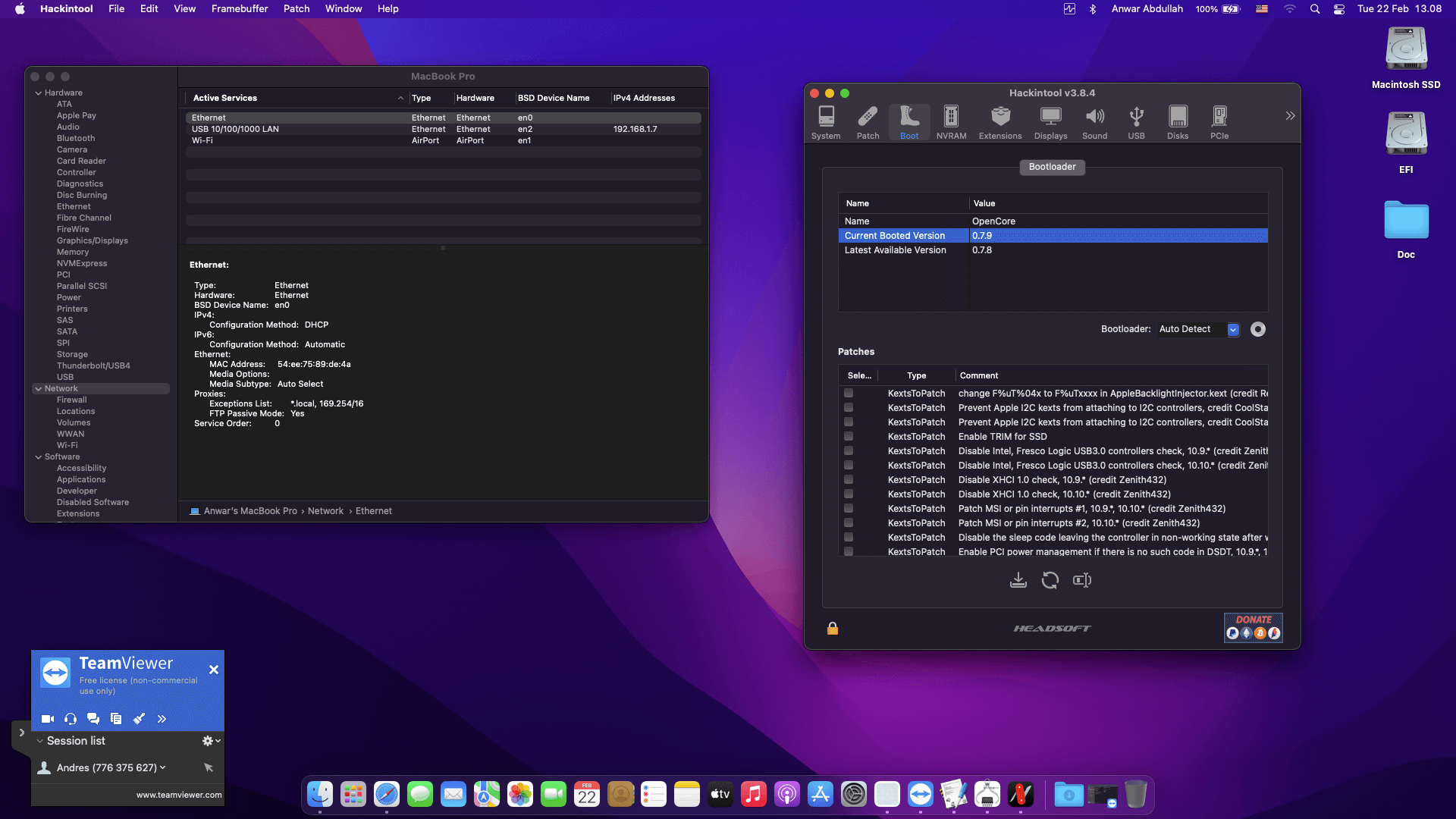Open the Window menu

344,9
